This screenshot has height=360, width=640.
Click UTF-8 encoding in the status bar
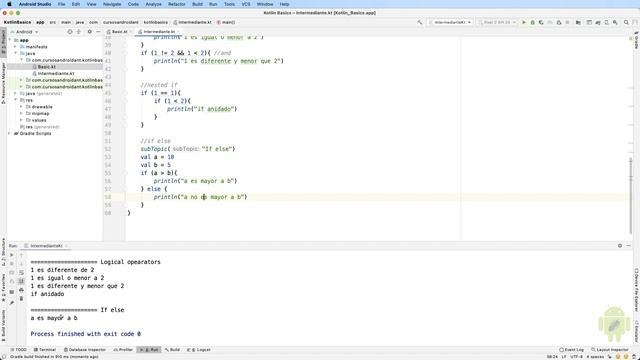click(x=576, y=357)
